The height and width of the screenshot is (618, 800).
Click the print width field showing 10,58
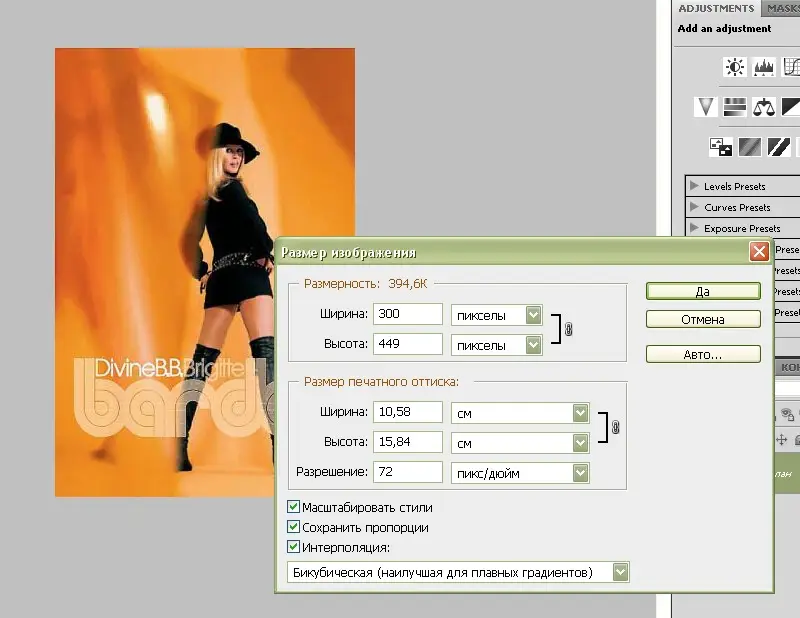click(408, 412)
